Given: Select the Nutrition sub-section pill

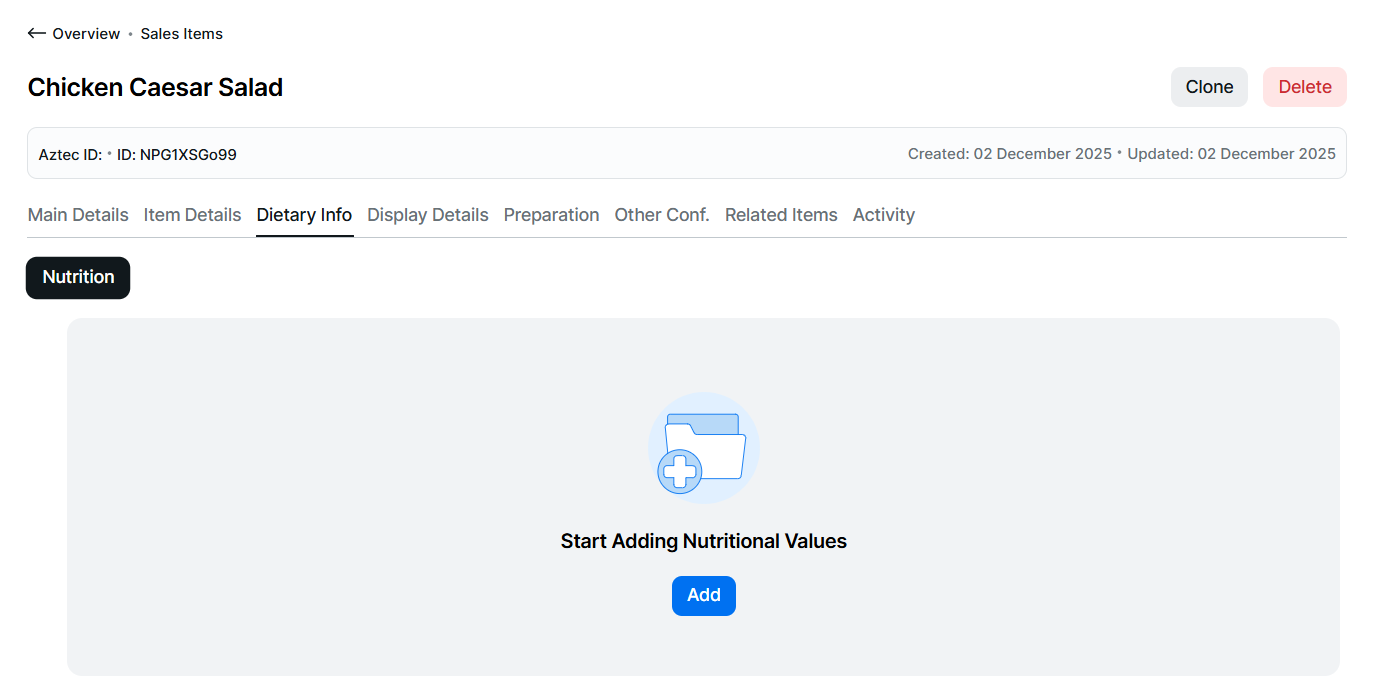Looking at the screenshot, I should [x=78, y=278].
